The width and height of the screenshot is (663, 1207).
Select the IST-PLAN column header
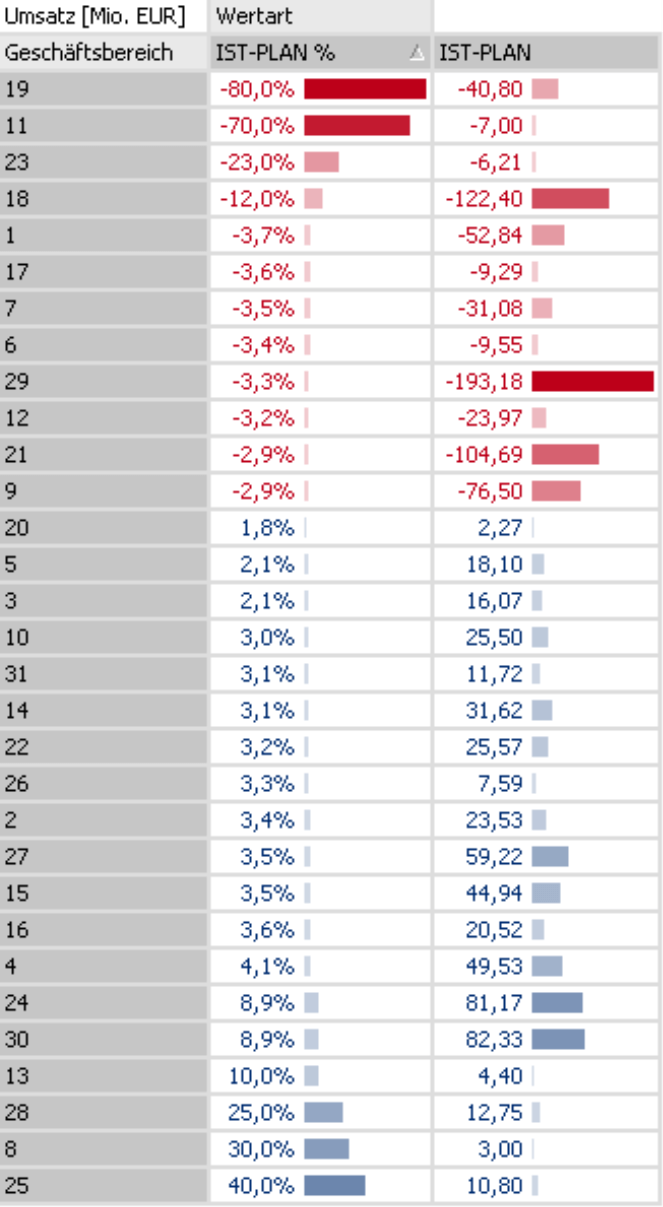click(x=485, y=53)
